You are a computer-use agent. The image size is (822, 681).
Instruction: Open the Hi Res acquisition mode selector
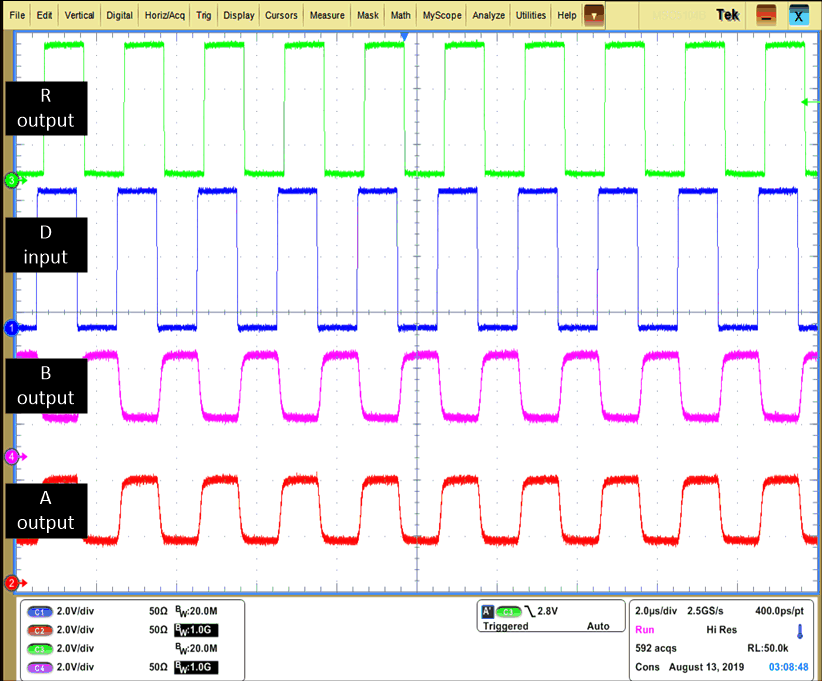(x=721, y=630)
